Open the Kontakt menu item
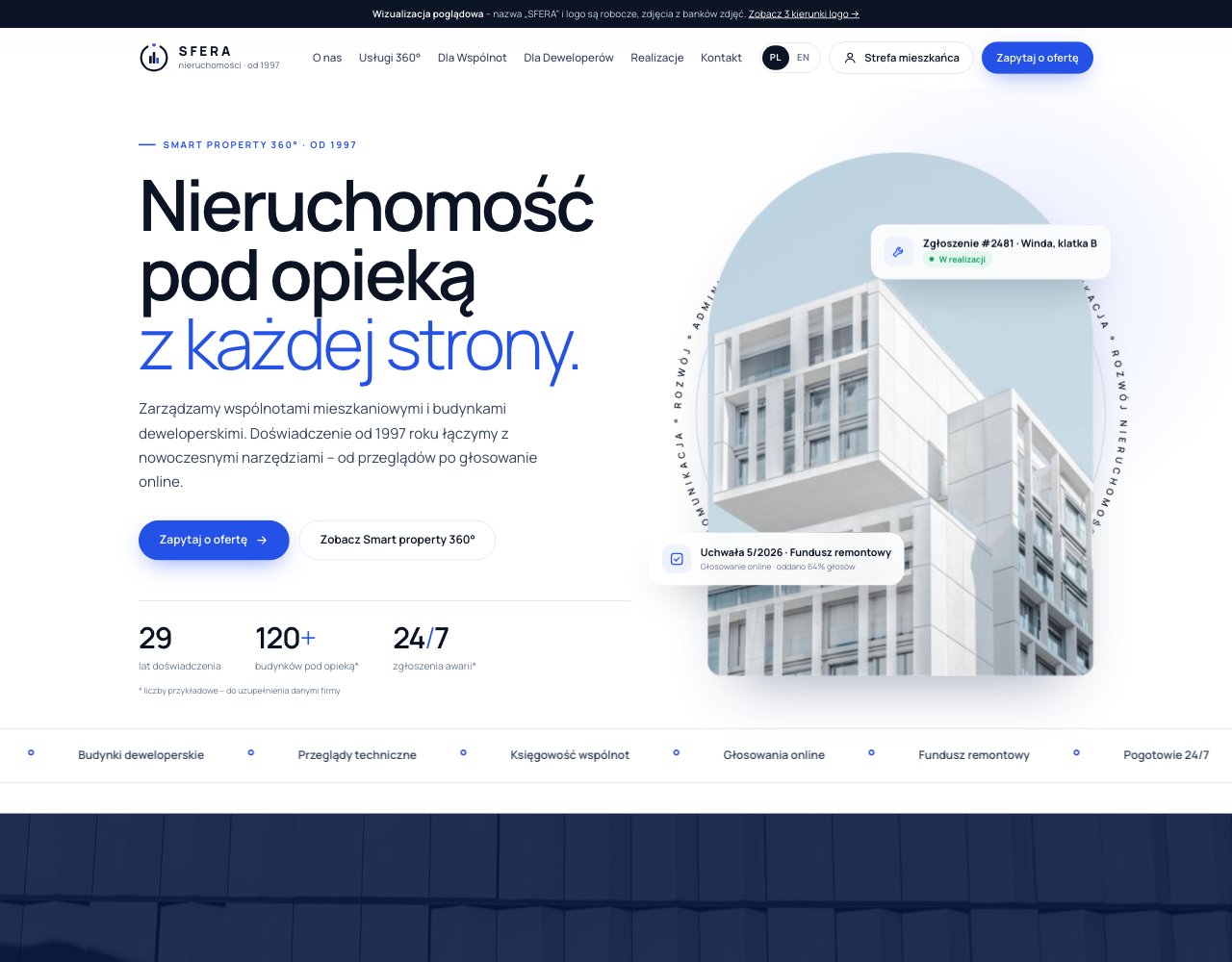The image size is (1232, 962). [721, 58]
